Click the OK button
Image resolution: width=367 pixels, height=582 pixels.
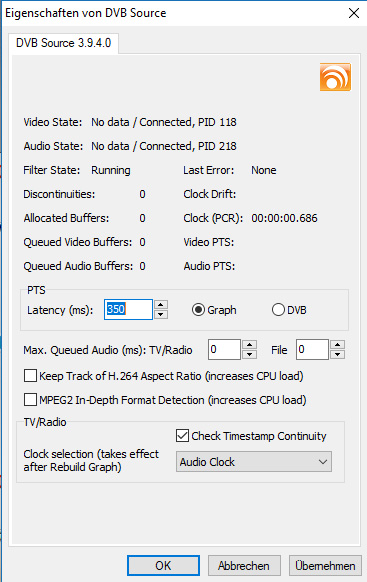coord(163,566)
